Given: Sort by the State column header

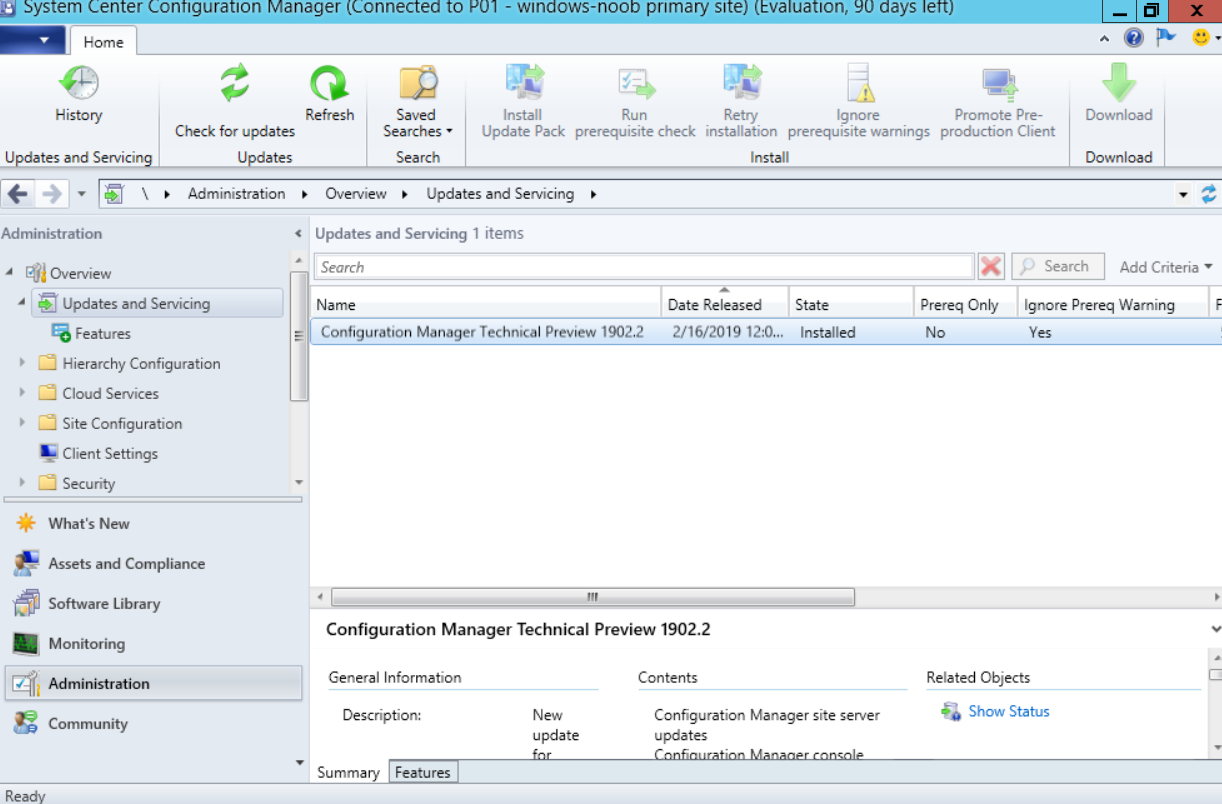Looking at the screenshot, I should point(851,305).
